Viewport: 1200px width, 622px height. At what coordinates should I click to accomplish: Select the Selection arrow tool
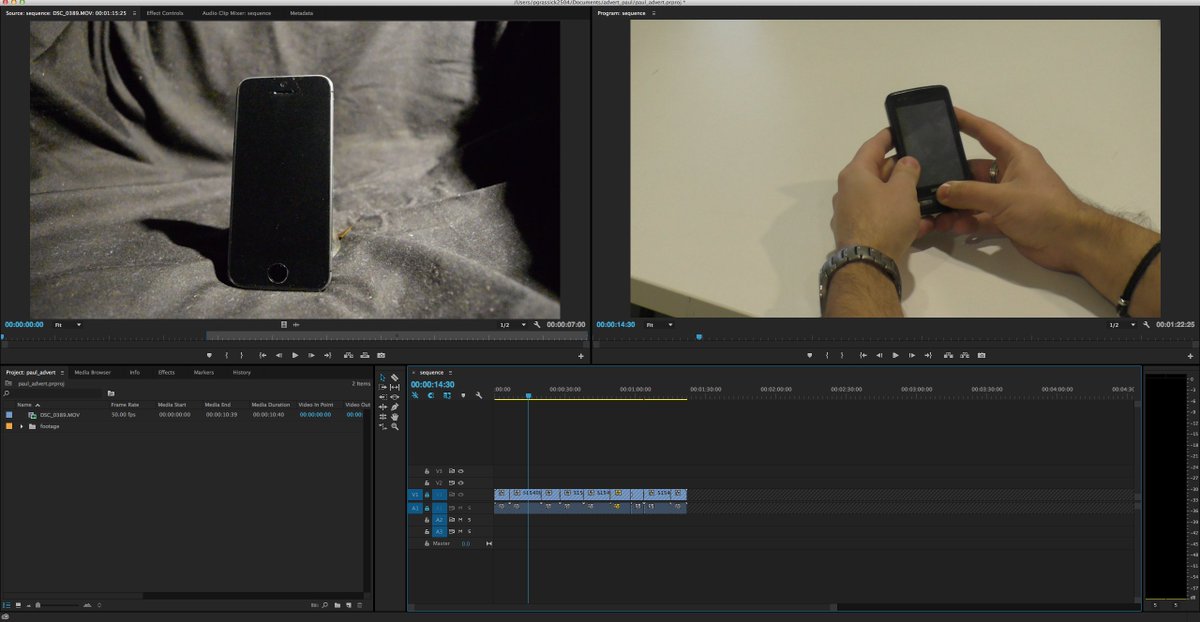383,377
